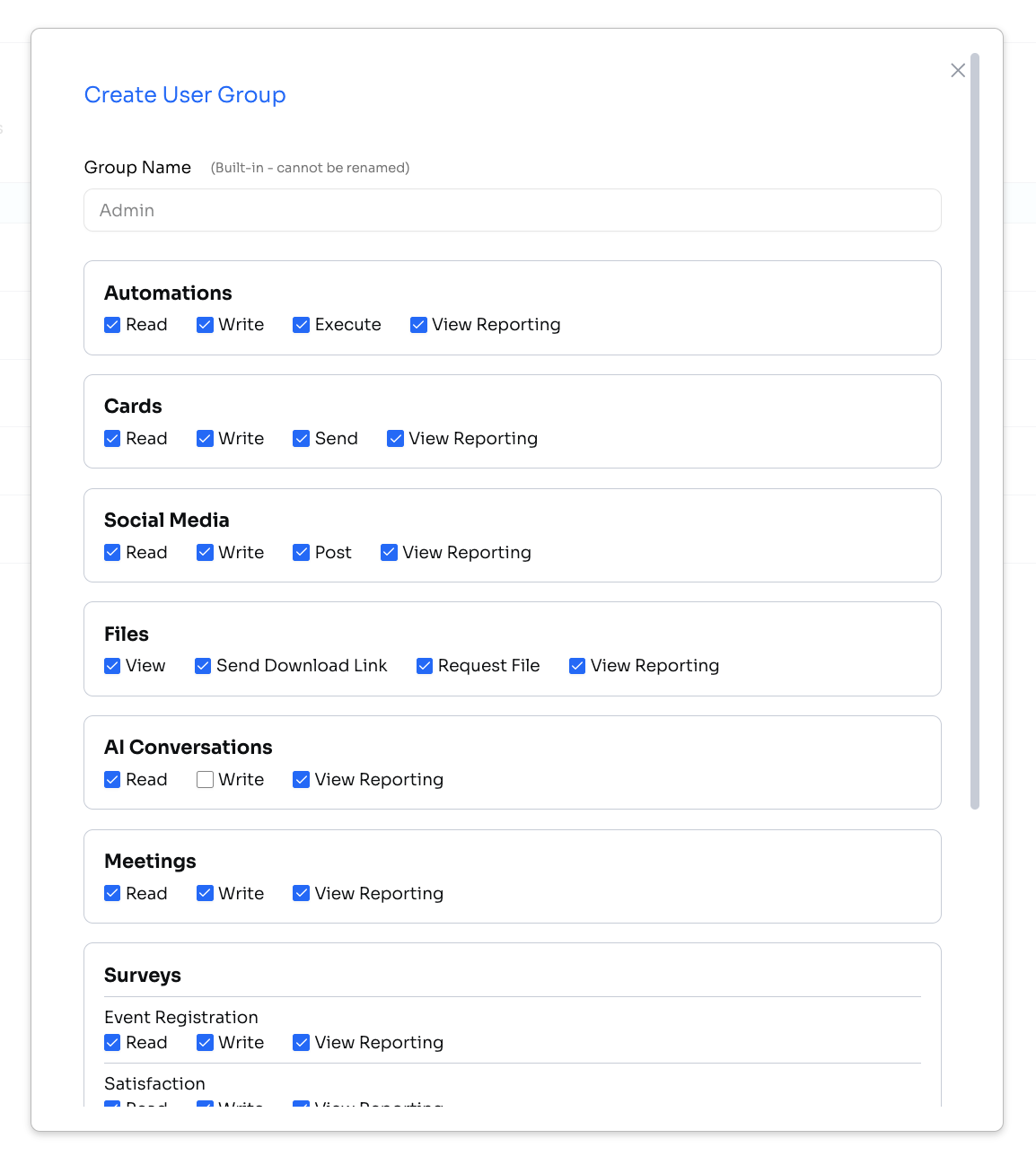Click the Social Media section heading
1036x1156 pixels.
click(x=167, y=520)
